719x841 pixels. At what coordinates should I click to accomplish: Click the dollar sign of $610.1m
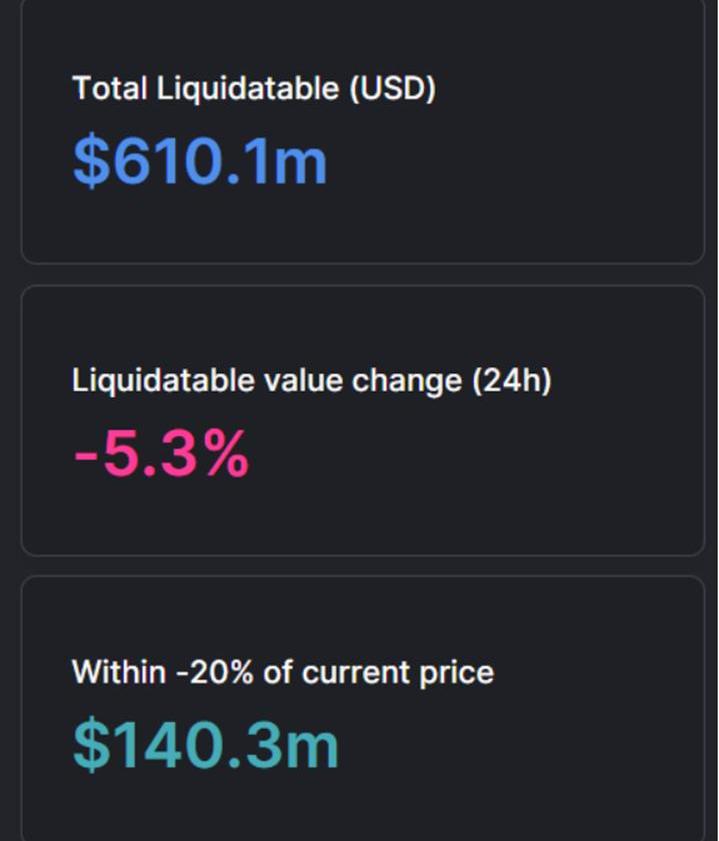(x=91, y=160)
